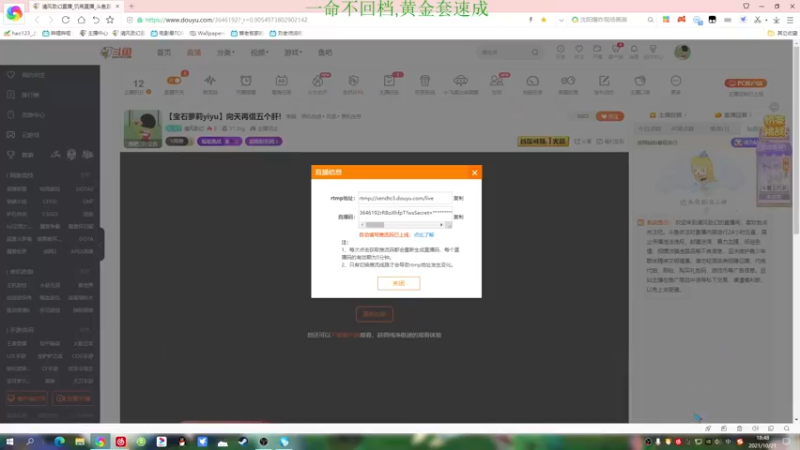Click the stream key scrollbar left arrow
The height and width of the screenshot is (450, 800).
click(362, 225)
